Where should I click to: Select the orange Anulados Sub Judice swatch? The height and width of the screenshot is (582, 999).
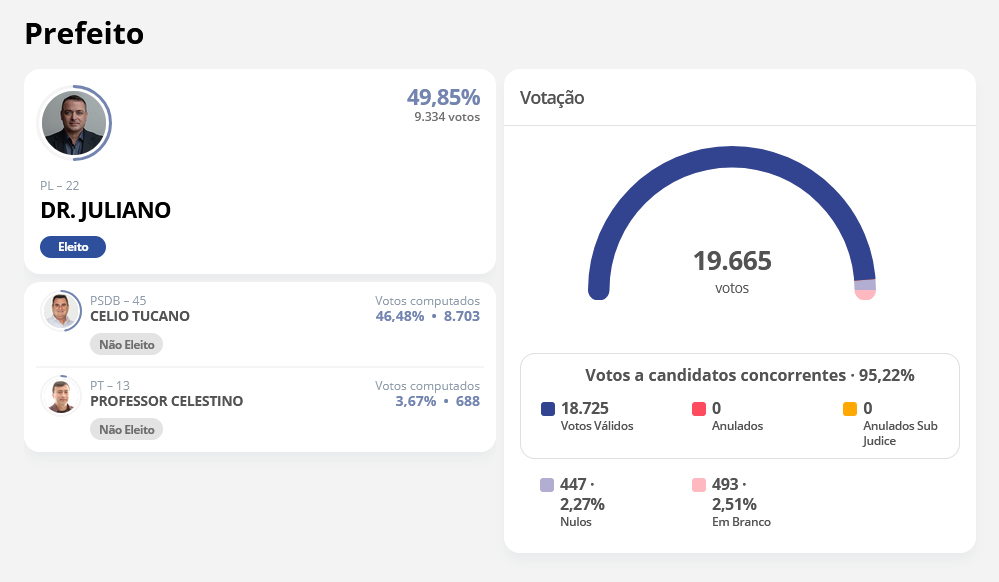click(850, 409)
